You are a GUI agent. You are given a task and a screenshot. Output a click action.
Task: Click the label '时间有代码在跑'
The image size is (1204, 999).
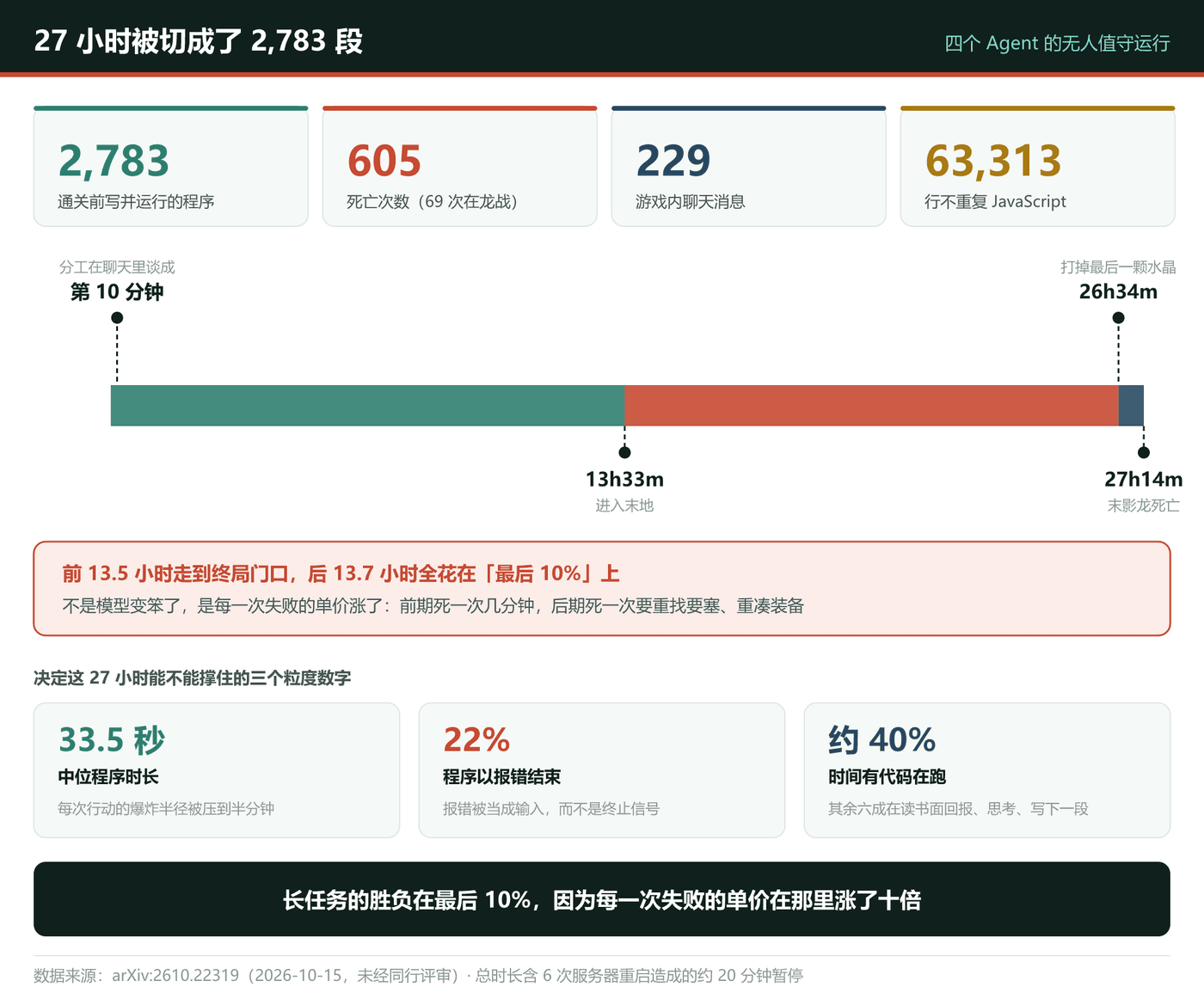[x=888, y=777]
